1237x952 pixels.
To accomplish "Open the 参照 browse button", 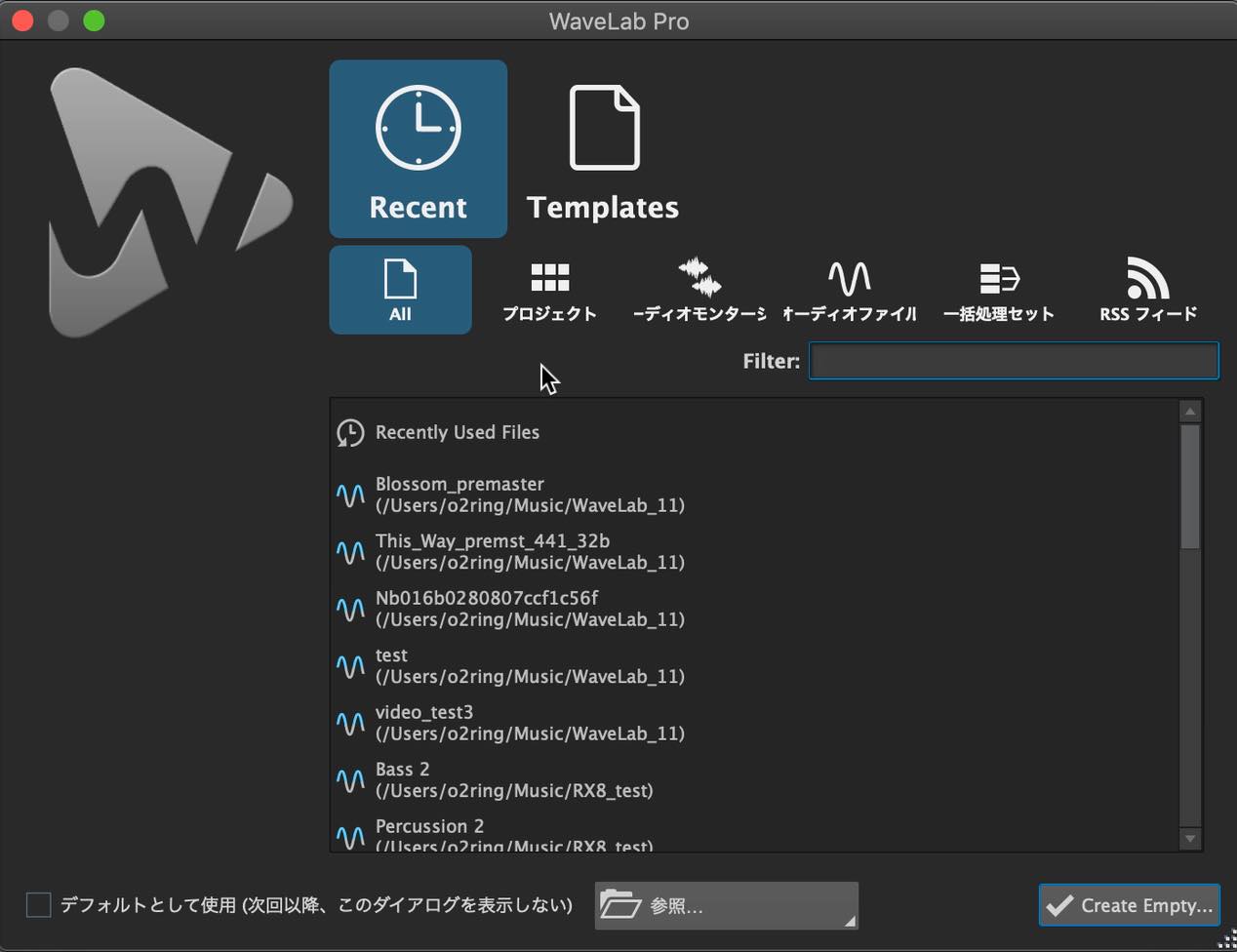I will (x=727, y=905).
